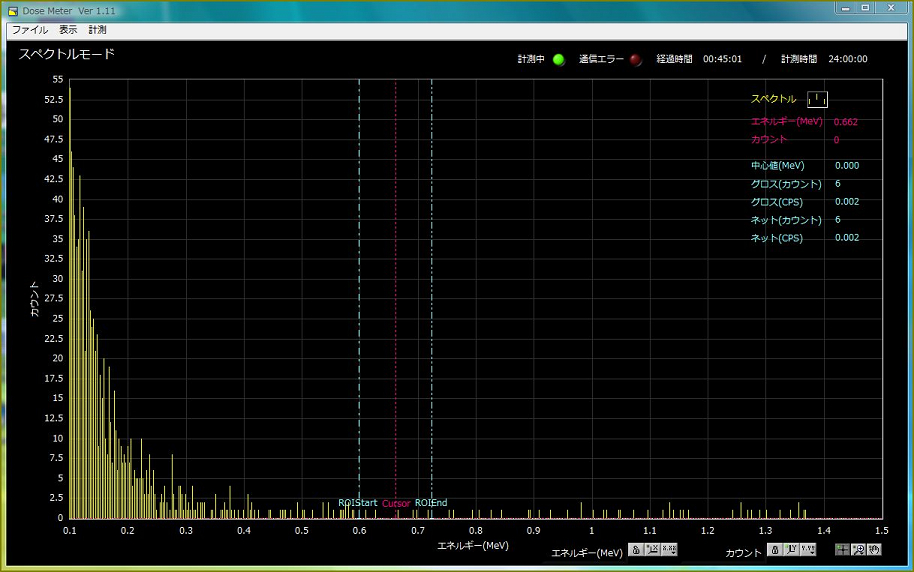Viewport: 914px width, 572px height.
Task: Click the energy axis scale lock icon
Action: [x=635, y=550]
